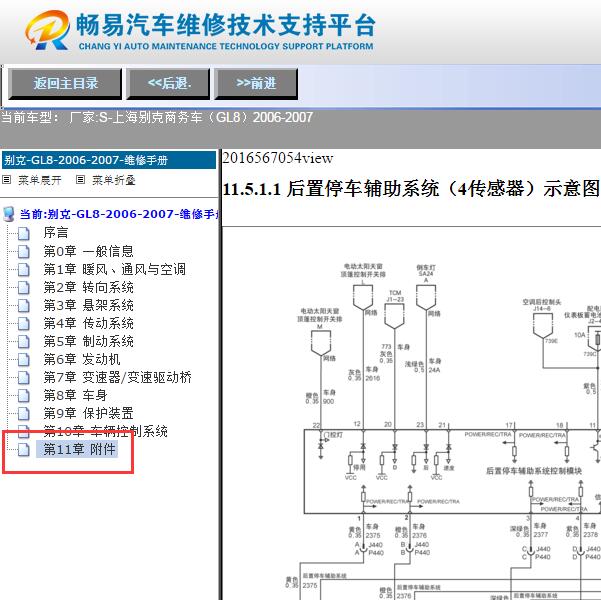
Task: Click the page icon beside 第1章
Action: [x=24, y=270]
